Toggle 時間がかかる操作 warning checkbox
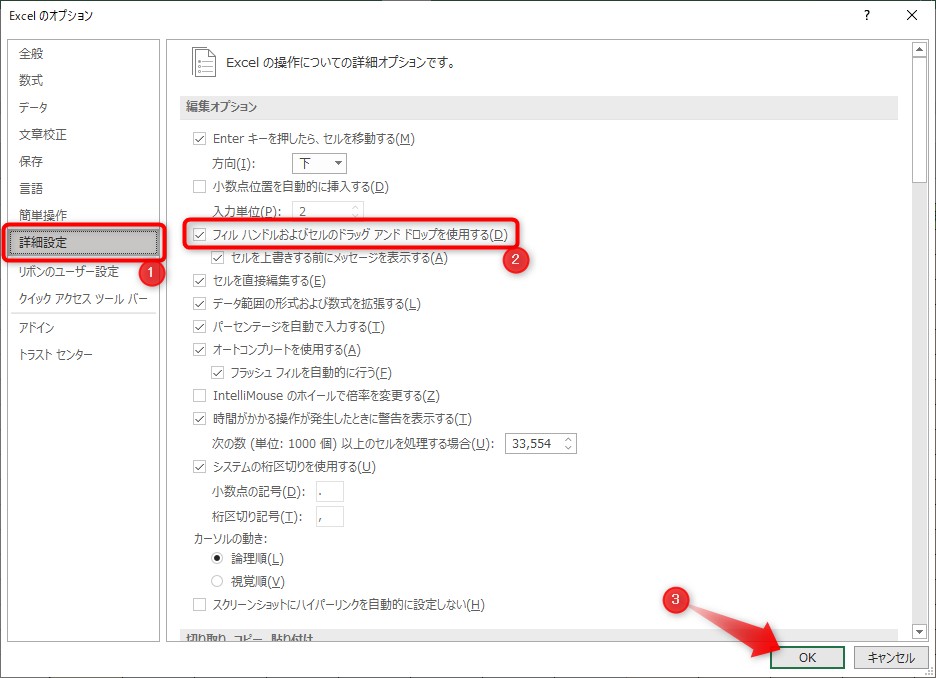 [199, 419]
